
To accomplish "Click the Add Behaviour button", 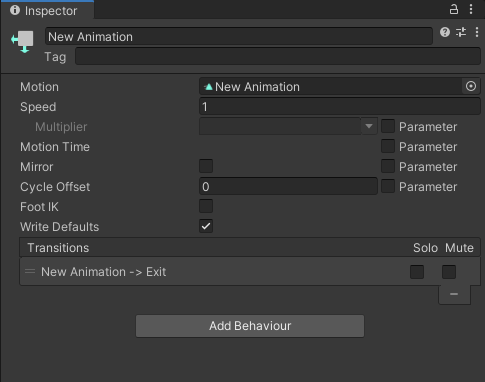I will (x=250, y=326).
